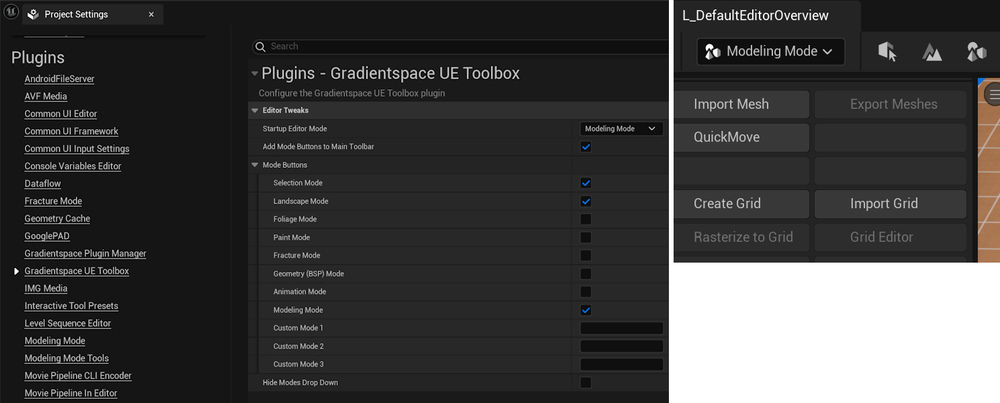Open the Modeling Mode dropdown in toolbar
The width and height of the screenshot is (1000, 403).
pos(770,52)
